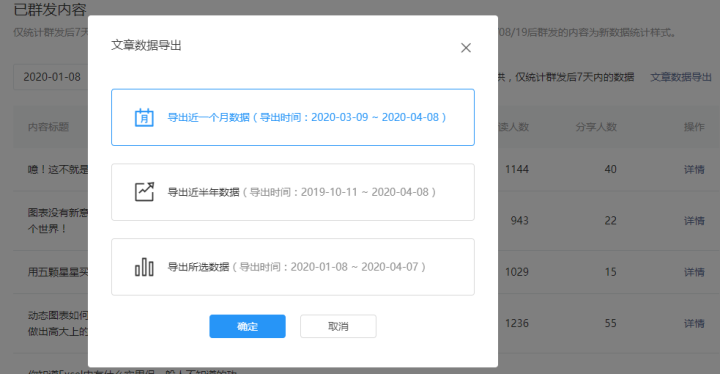The width and height of the screenshot is (720, 374).
Task: Click 内容标题 column header
Action: pos(48,127)
